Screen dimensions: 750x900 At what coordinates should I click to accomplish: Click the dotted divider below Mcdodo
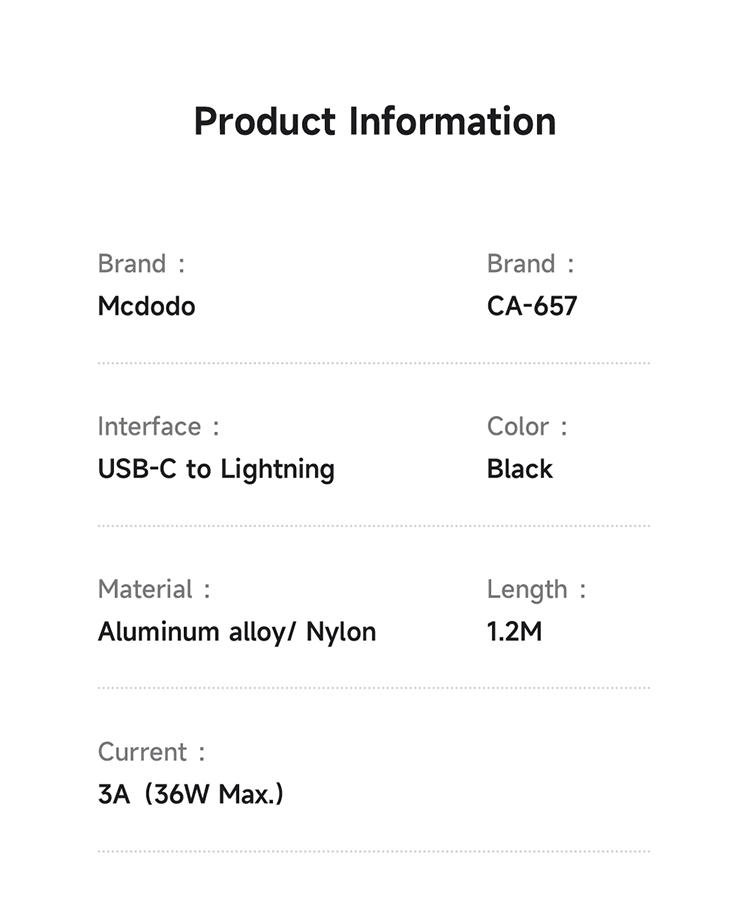coord(374,363)
